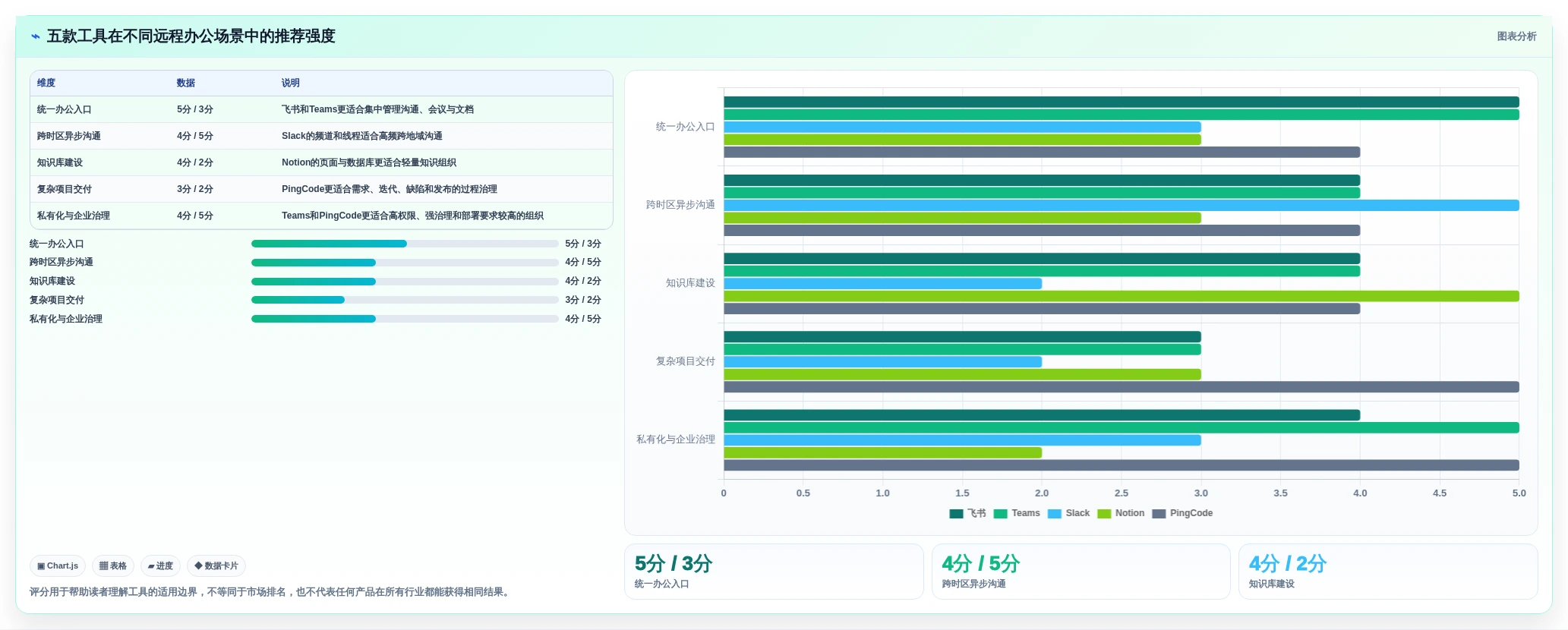Viewport: 1568px width, 630px height.
Task: Open the 4分 / 2分 知识库建设 data card
Action: pyautogui.click(x=1388, y=572)
